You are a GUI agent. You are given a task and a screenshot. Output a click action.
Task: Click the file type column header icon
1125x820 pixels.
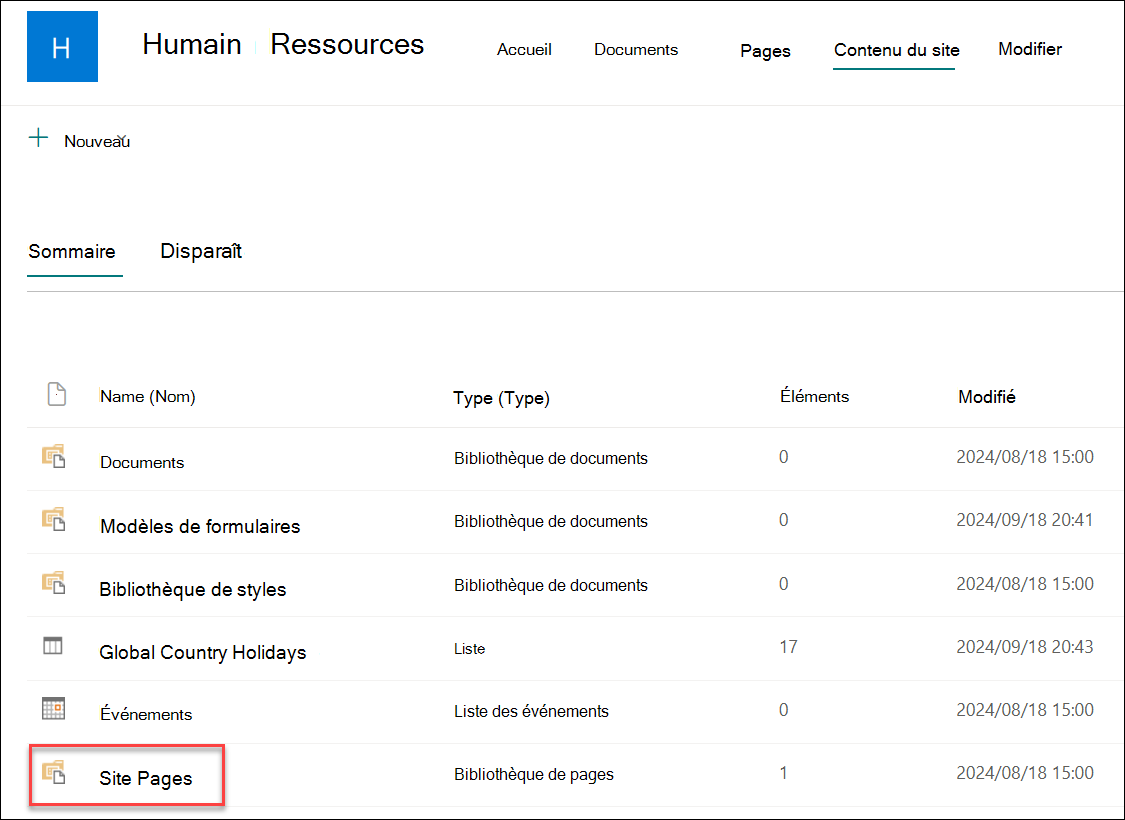(57, 394)
